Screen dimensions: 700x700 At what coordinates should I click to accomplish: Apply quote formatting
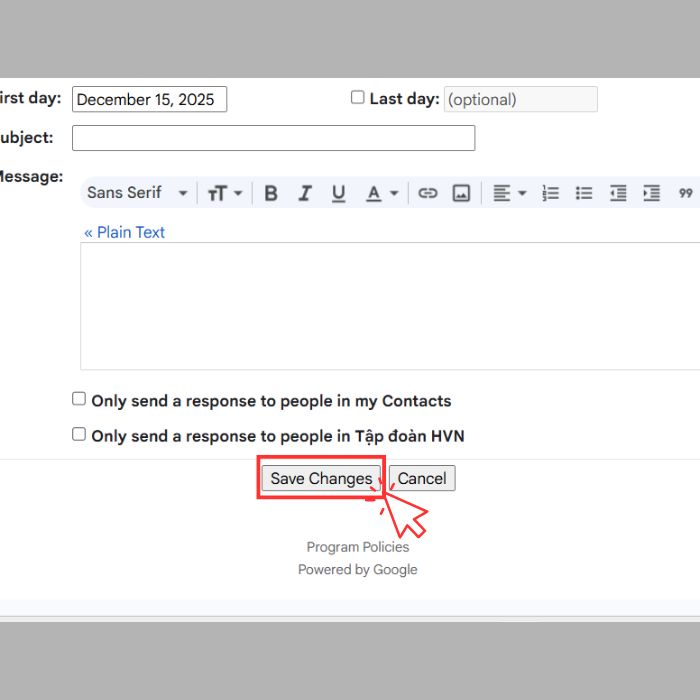coord(685,193)
